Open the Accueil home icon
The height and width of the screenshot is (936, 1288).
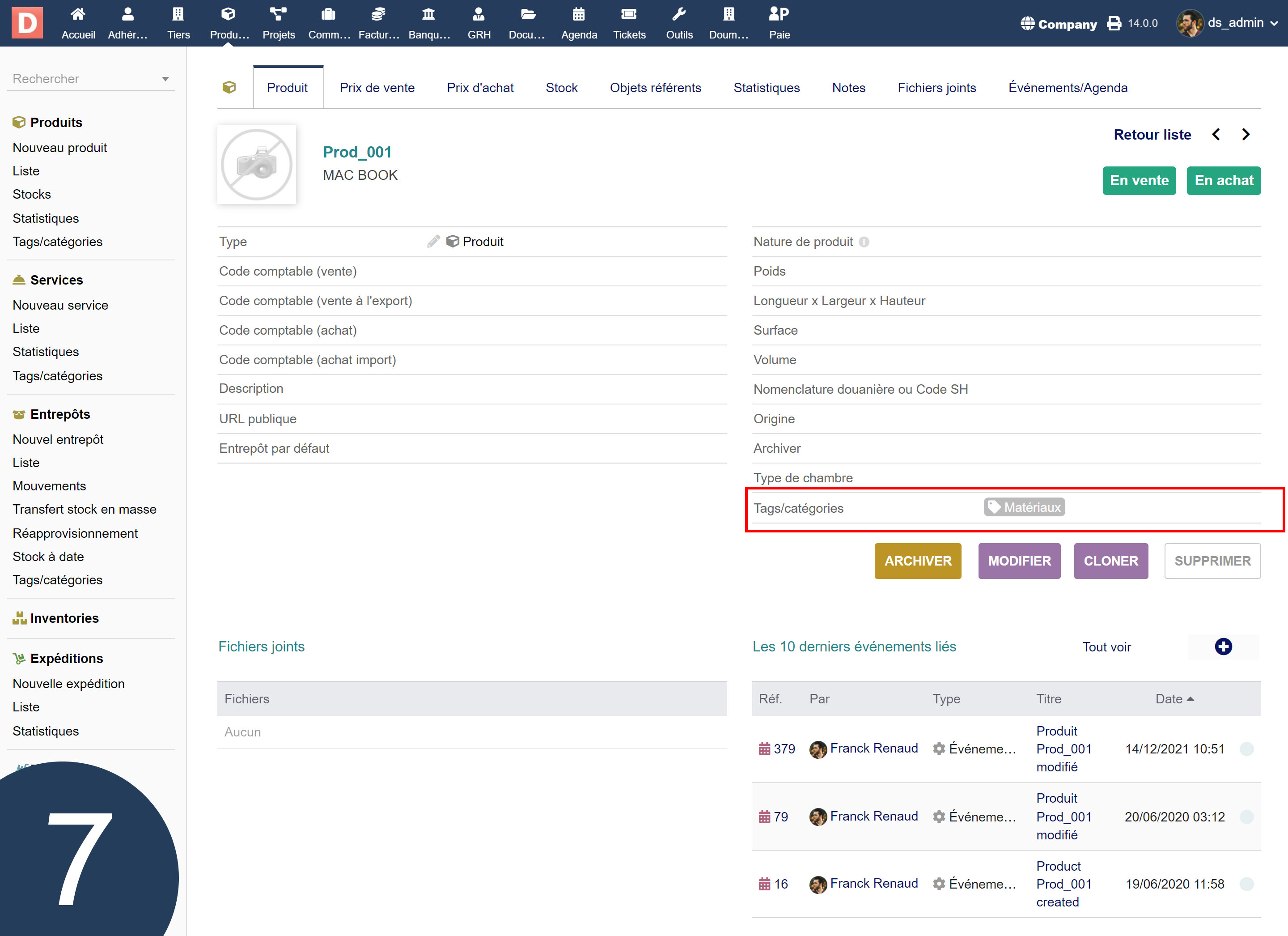[78, 14]
